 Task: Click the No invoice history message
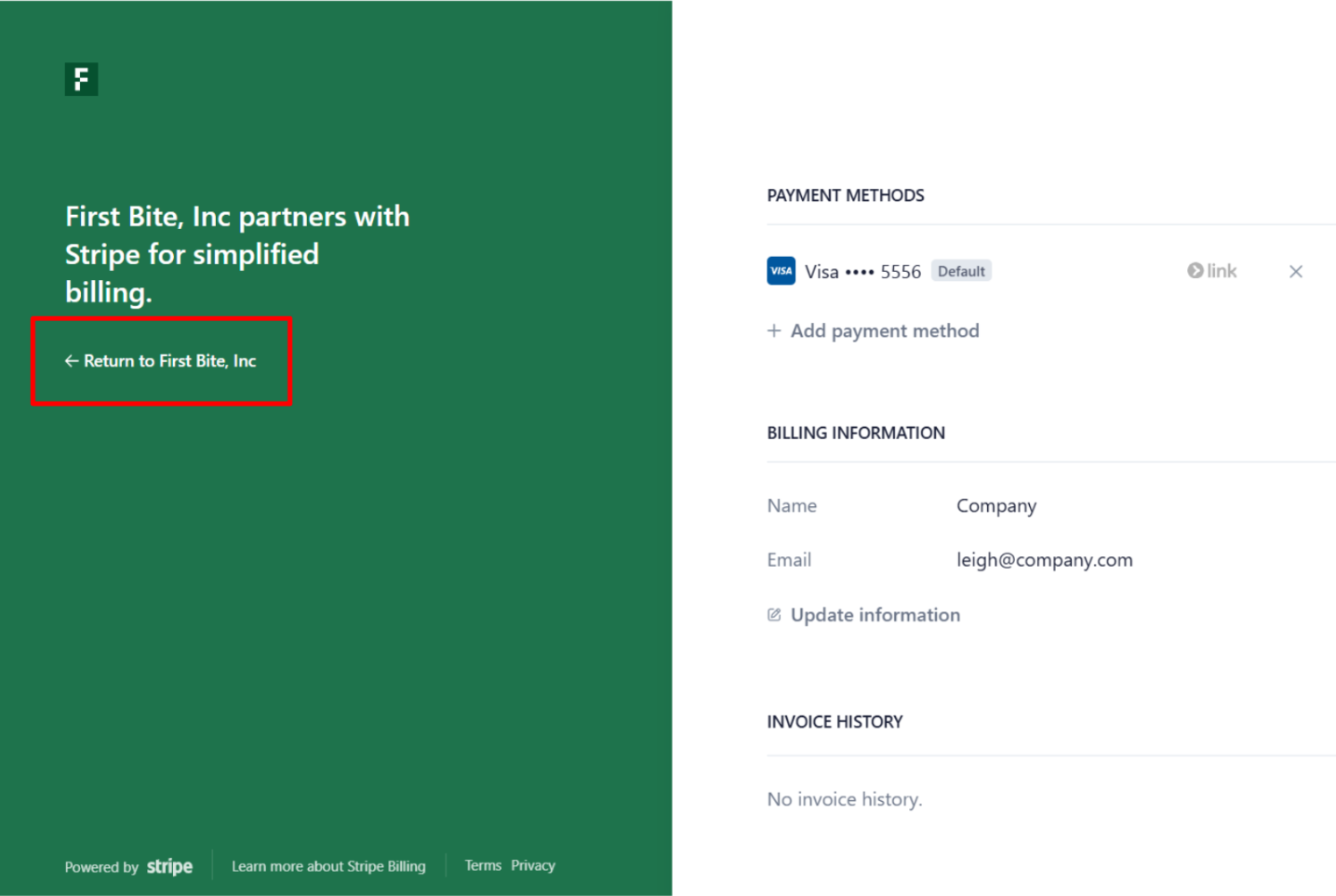click(845, 799)
